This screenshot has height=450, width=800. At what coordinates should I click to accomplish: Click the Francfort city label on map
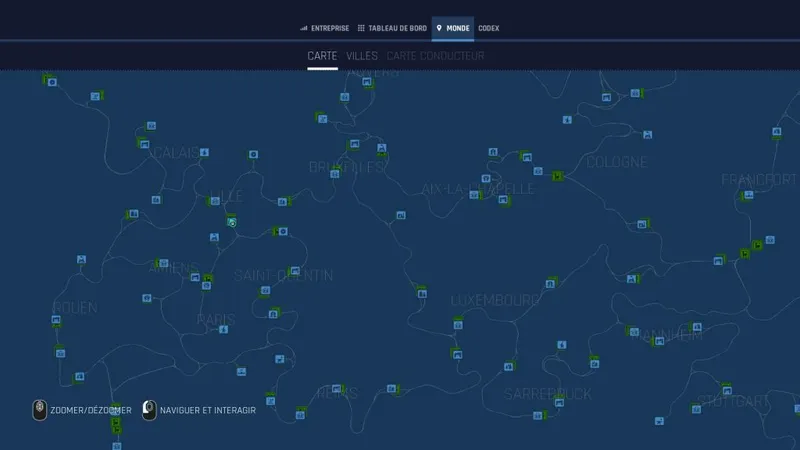tap(760, 180)
